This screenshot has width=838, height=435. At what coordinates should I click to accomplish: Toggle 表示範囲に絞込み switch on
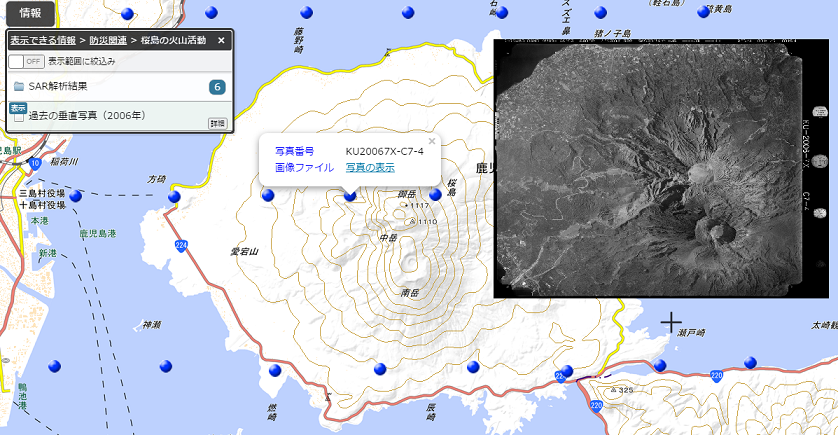(26, 61)
